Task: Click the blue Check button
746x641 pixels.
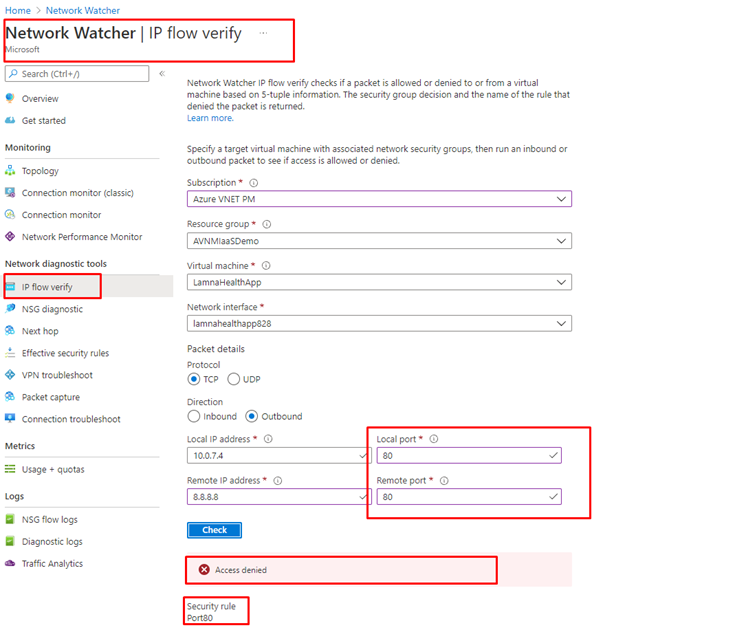Action: pyautogui.click(x=214, y=530)
